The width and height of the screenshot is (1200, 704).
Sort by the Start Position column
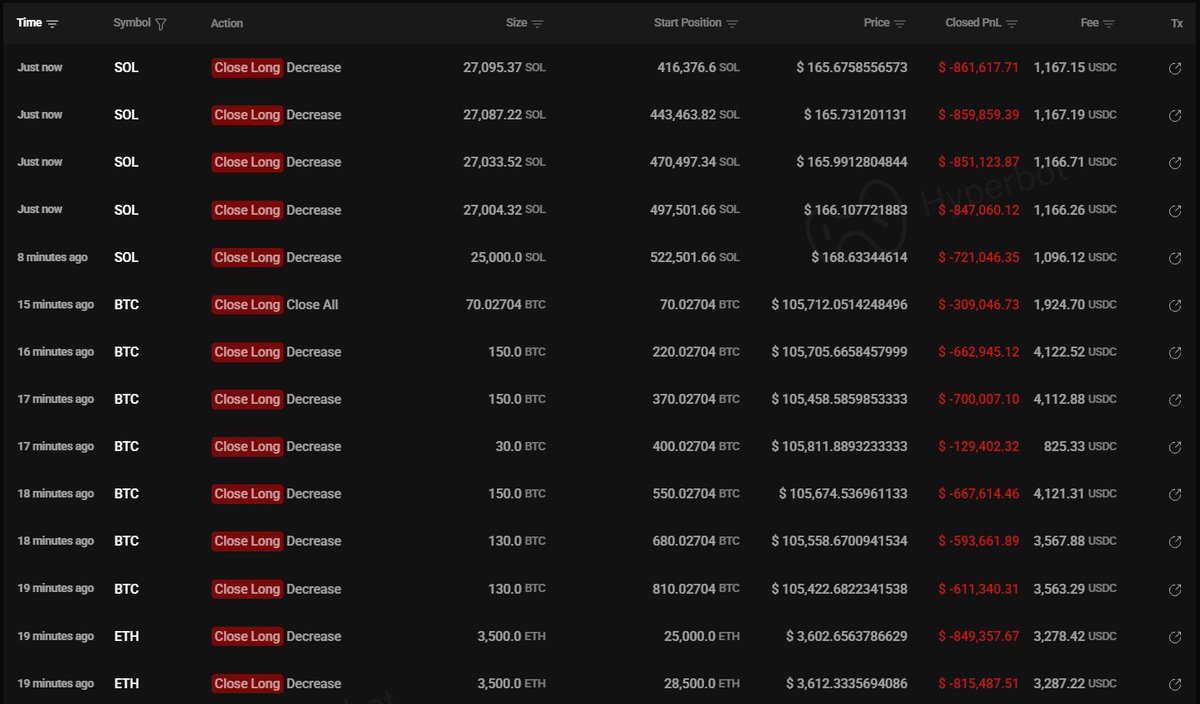(x=733, y=23)
